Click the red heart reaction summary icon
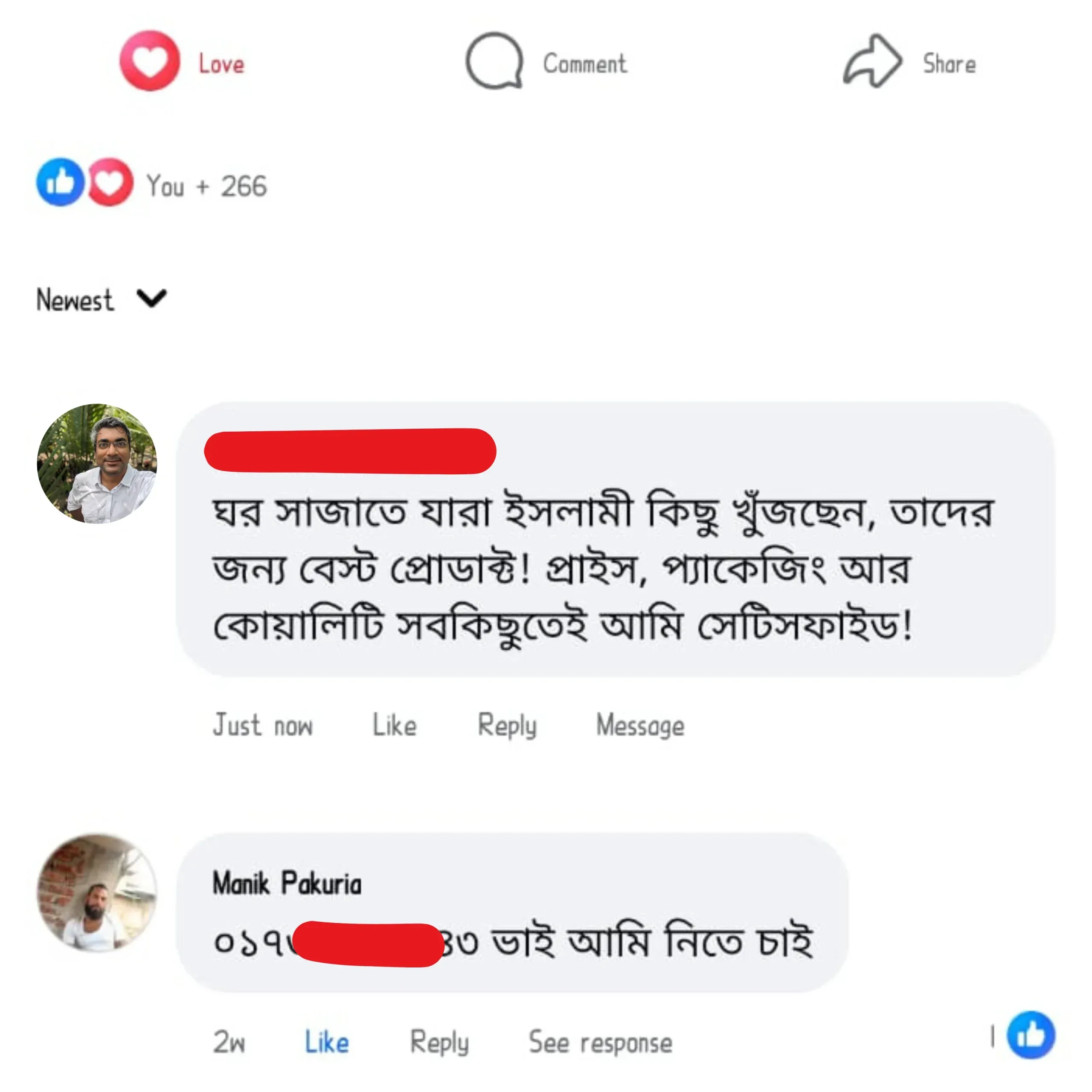 tap(110, 182)
